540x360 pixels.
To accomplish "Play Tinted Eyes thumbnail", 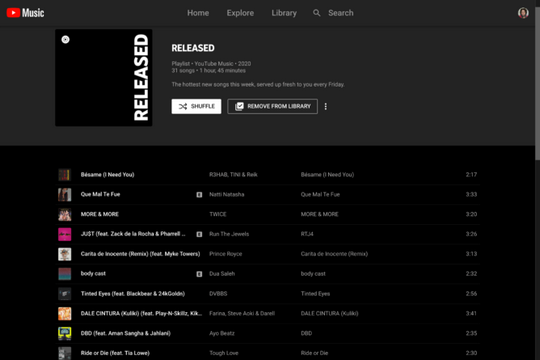I will tap(65, 294).
